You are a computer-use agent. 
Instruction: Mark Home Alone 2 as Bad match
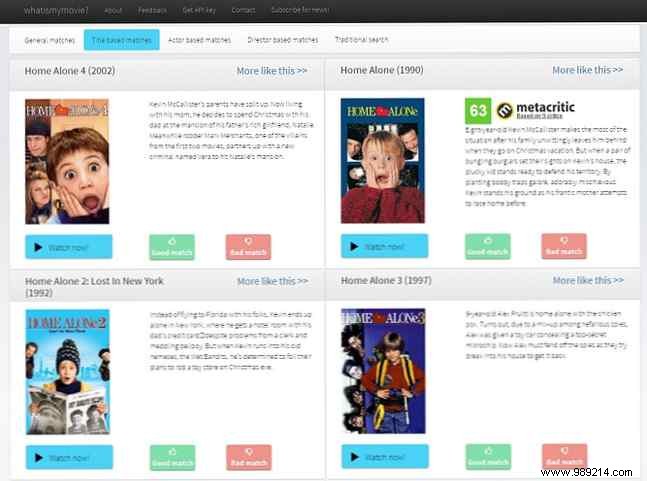click(249, 457)
